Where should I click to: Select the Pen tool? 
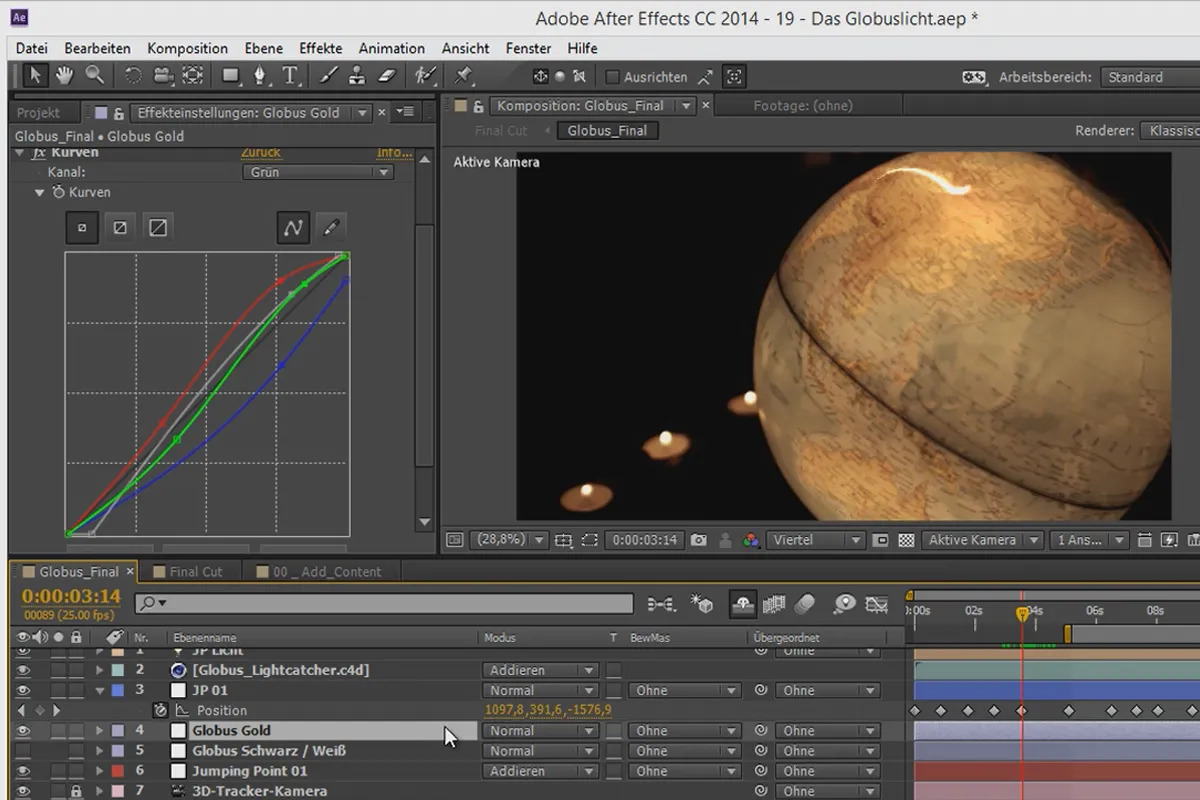point(260,75)
